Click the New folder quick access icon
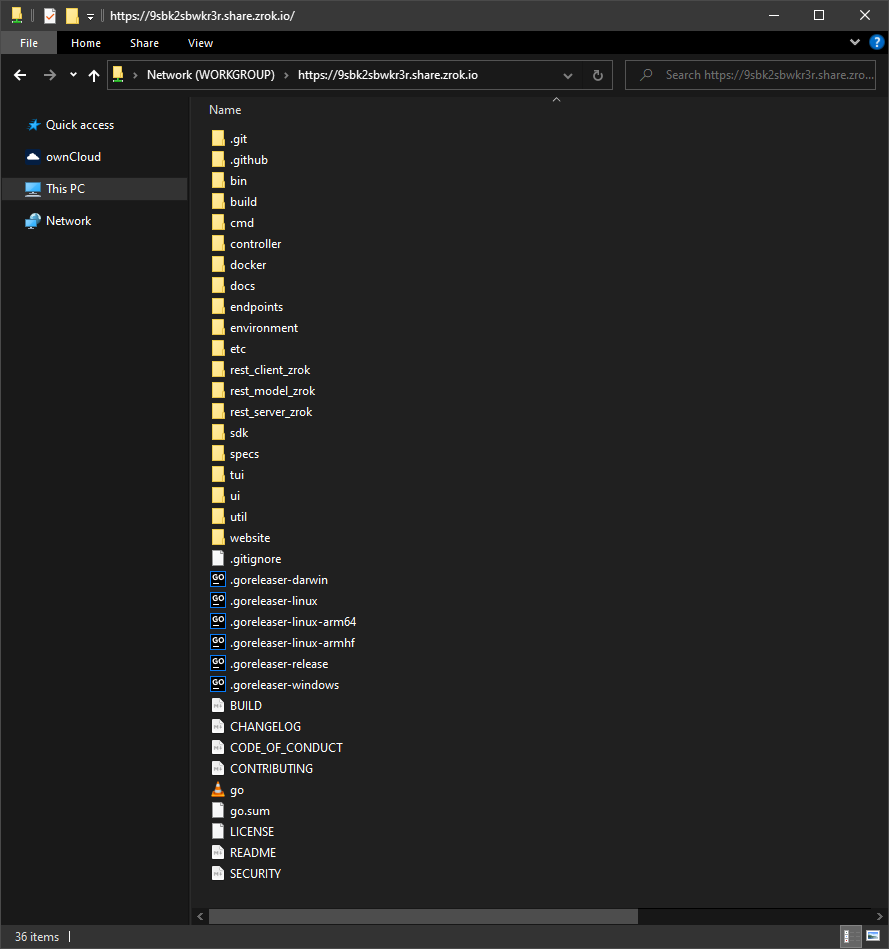 [72, 16]
